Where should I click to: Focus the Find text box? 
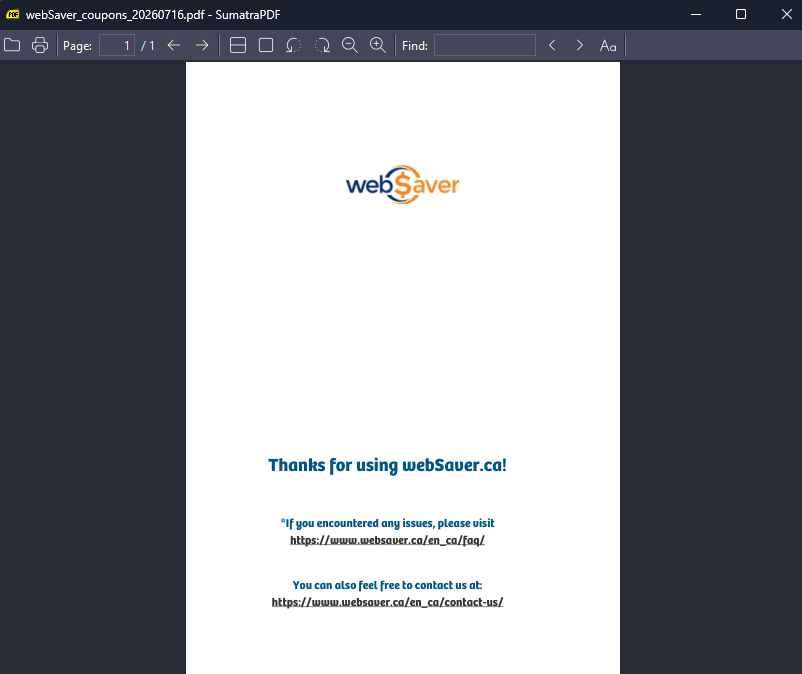(x=485, y=46)
